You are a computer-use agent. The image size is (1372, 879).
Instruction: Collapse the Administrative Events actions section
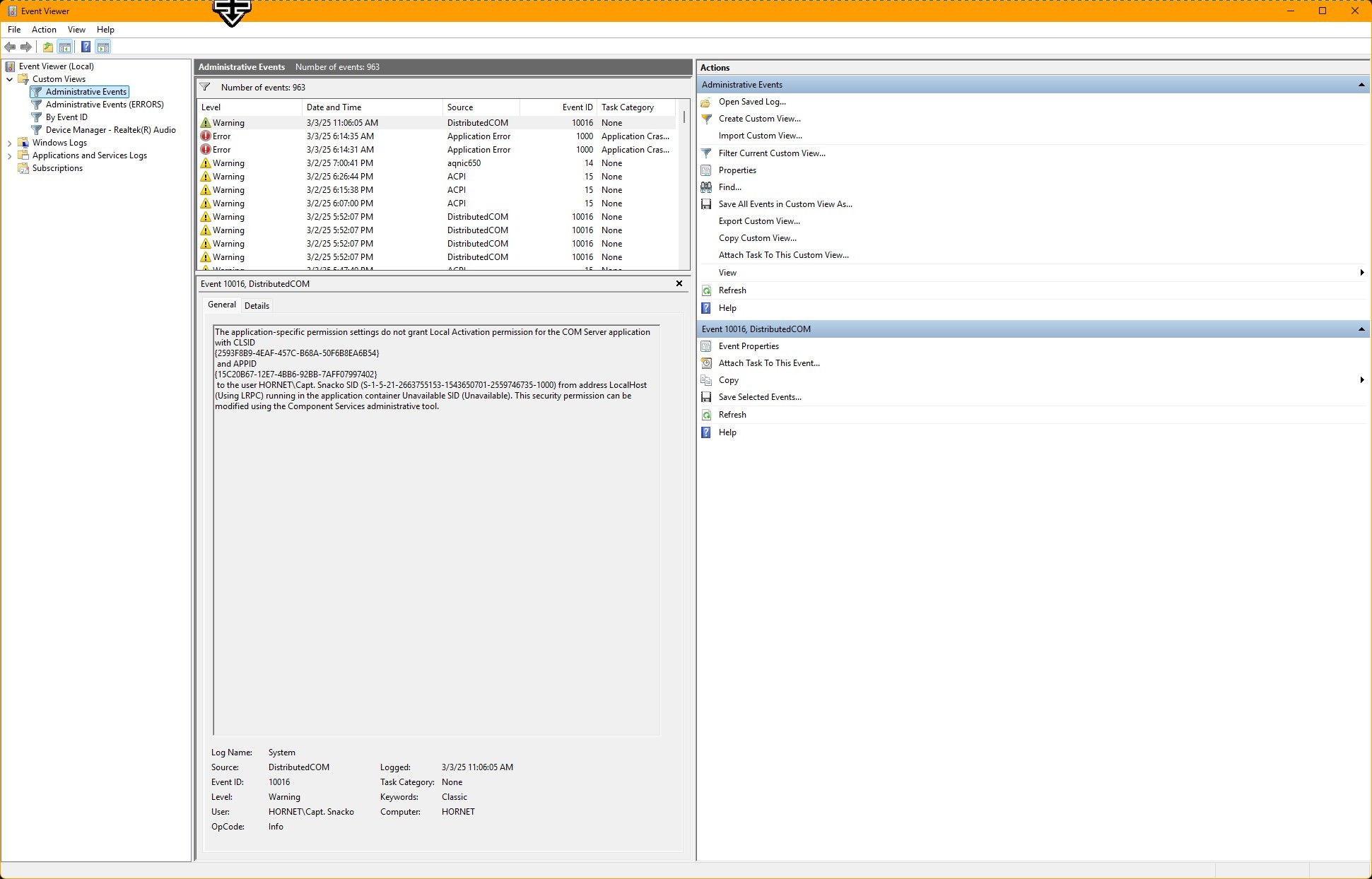[1361, 85]
